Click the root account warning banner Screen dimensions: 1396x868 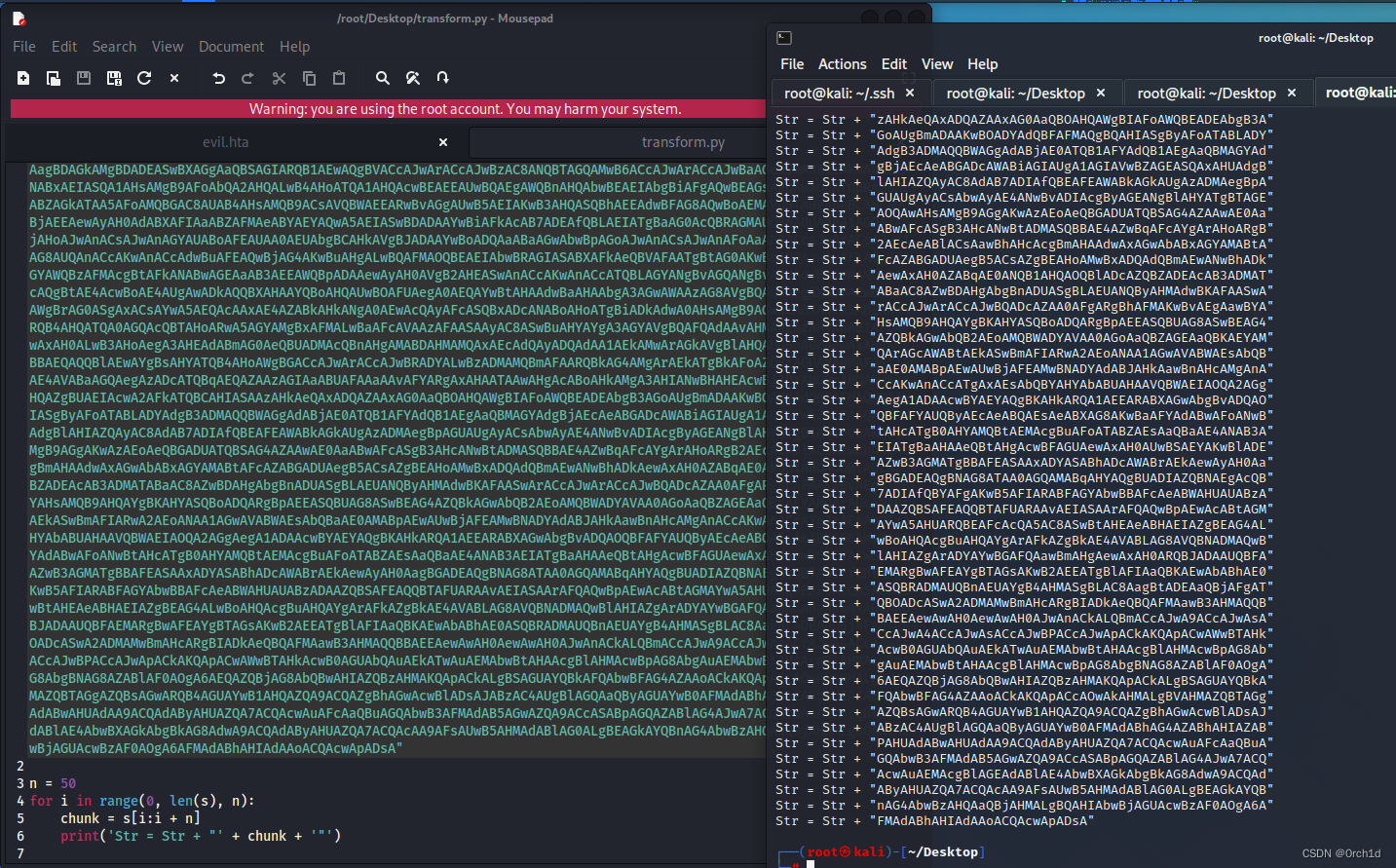pyautogui.click(x=389, y=109)
